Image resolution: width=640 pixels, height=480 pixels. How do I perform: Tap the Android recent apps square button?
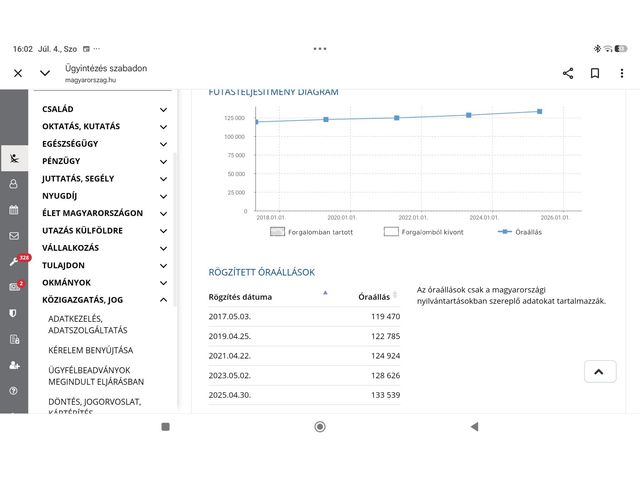click(x=165, y=427)
